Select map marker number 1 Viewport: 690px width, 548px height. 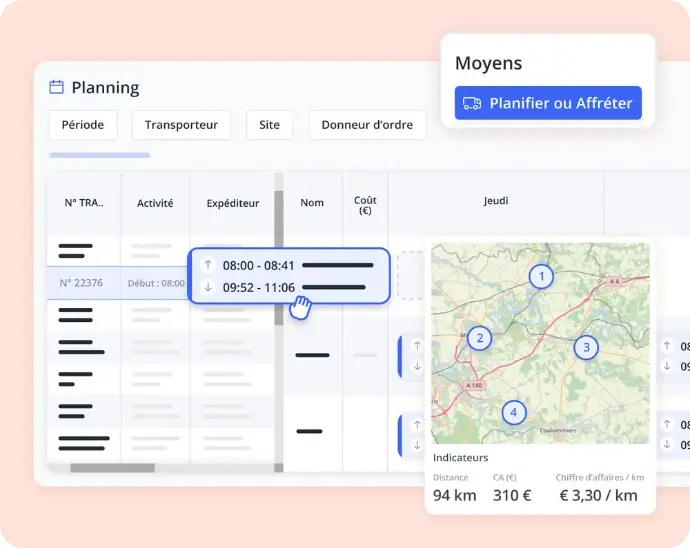click(x=541, y=276)
